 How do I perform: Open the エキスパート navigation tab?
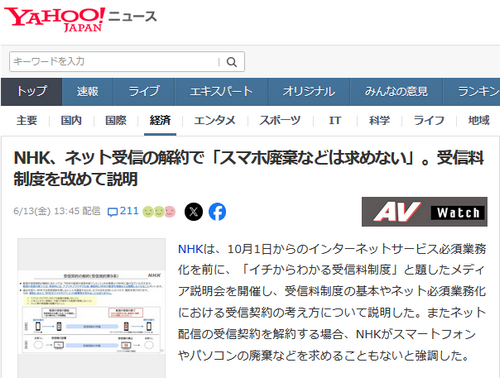[x=221, y=92]
